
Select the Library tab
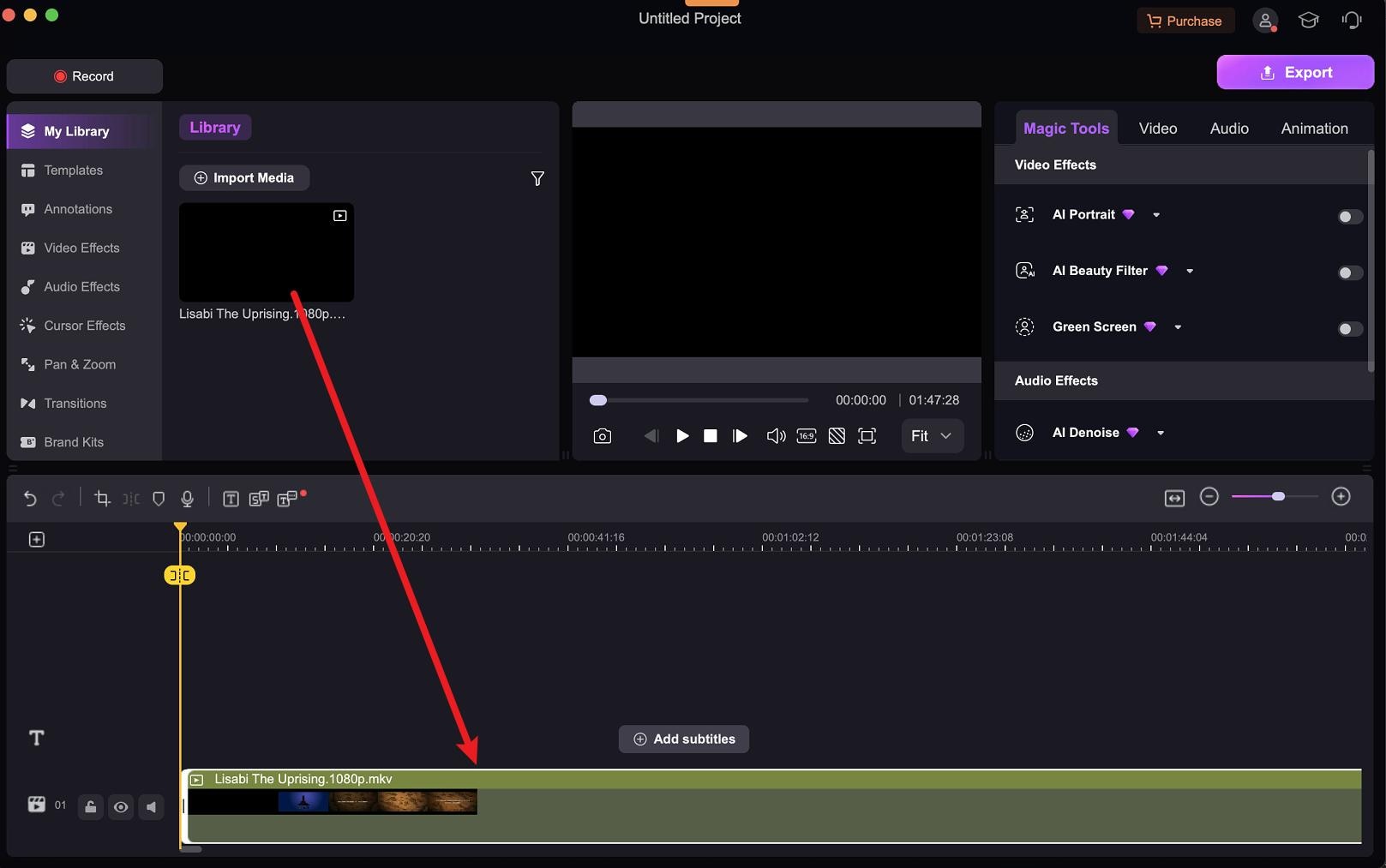(x=214, y=127)
